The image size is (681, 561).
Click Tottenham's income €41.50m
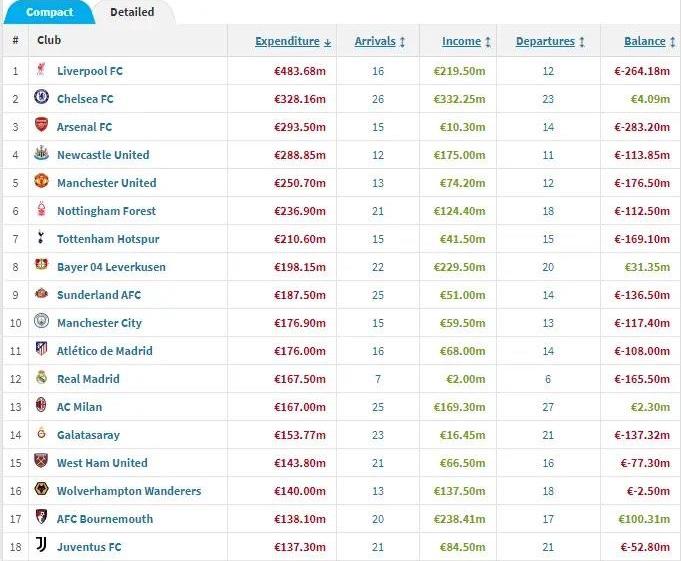point(463,239)
